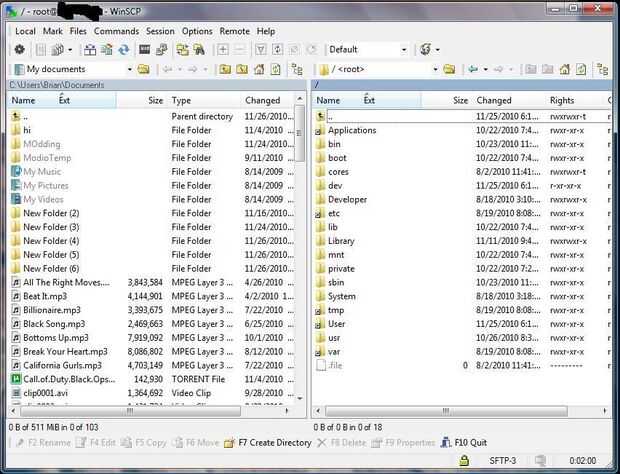Open the Help menu
The width and height of the screenshot is (620, 474).
click(x=266, y=31)
